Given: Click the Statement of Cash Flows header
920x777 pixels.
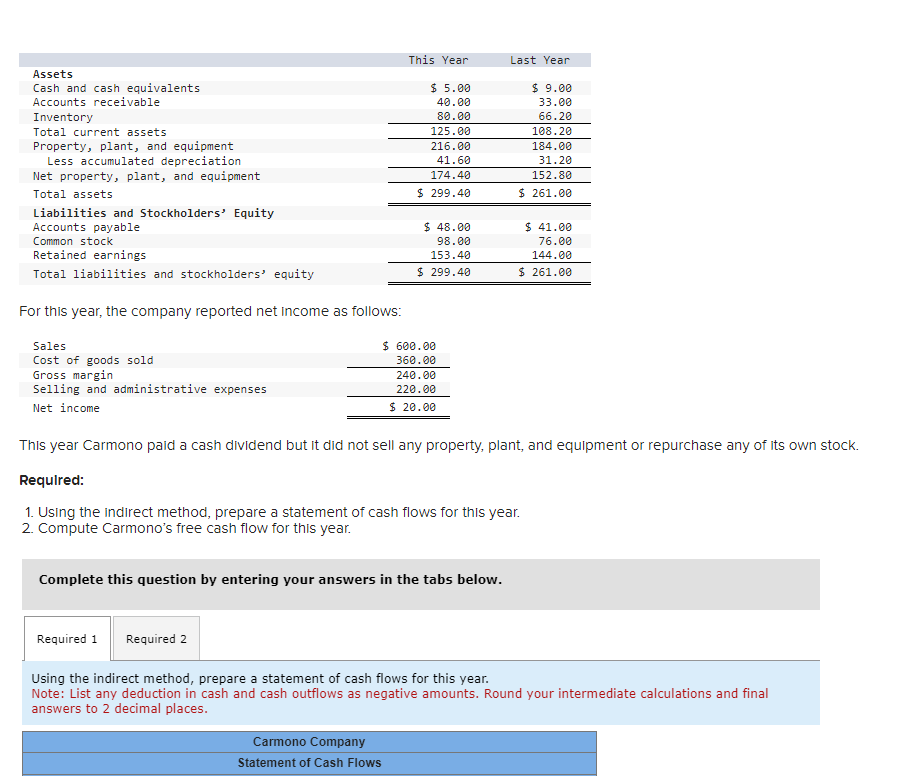Looking at the screenshot, I should [x=309, y=762].
